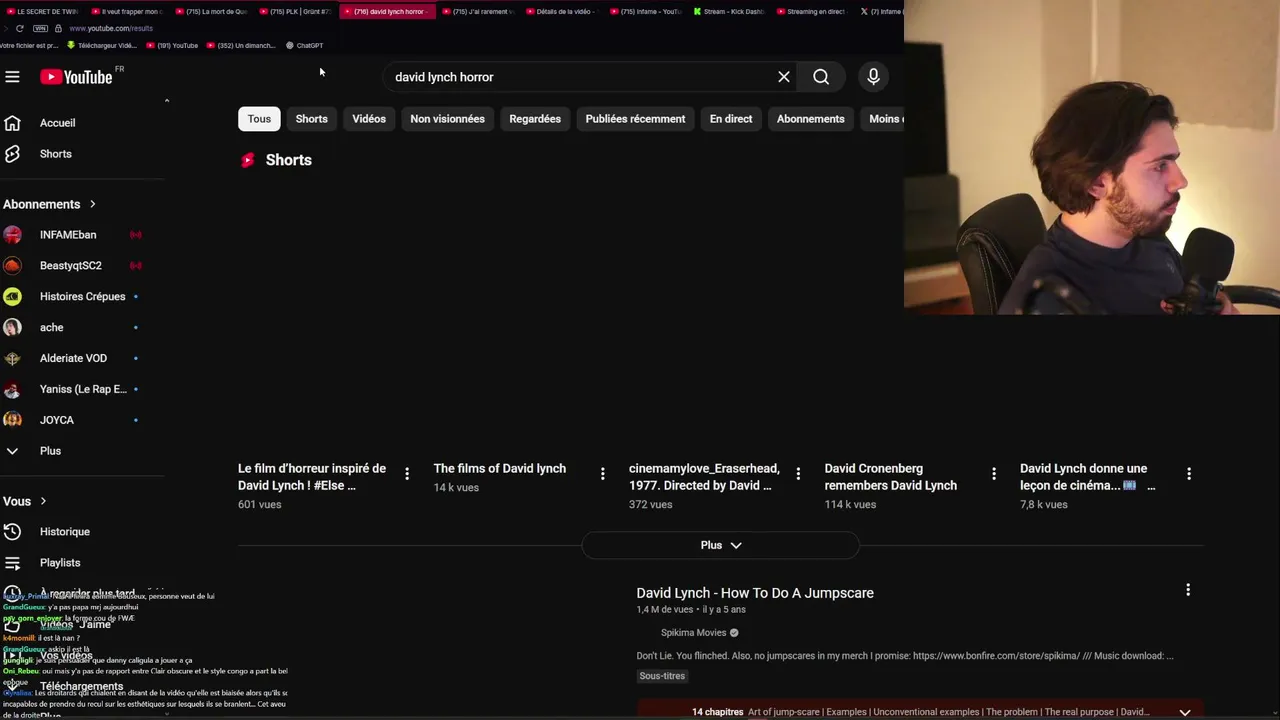Click the Sous-titres badge
Screen dimensions: 1280x720
pos(662,676)
